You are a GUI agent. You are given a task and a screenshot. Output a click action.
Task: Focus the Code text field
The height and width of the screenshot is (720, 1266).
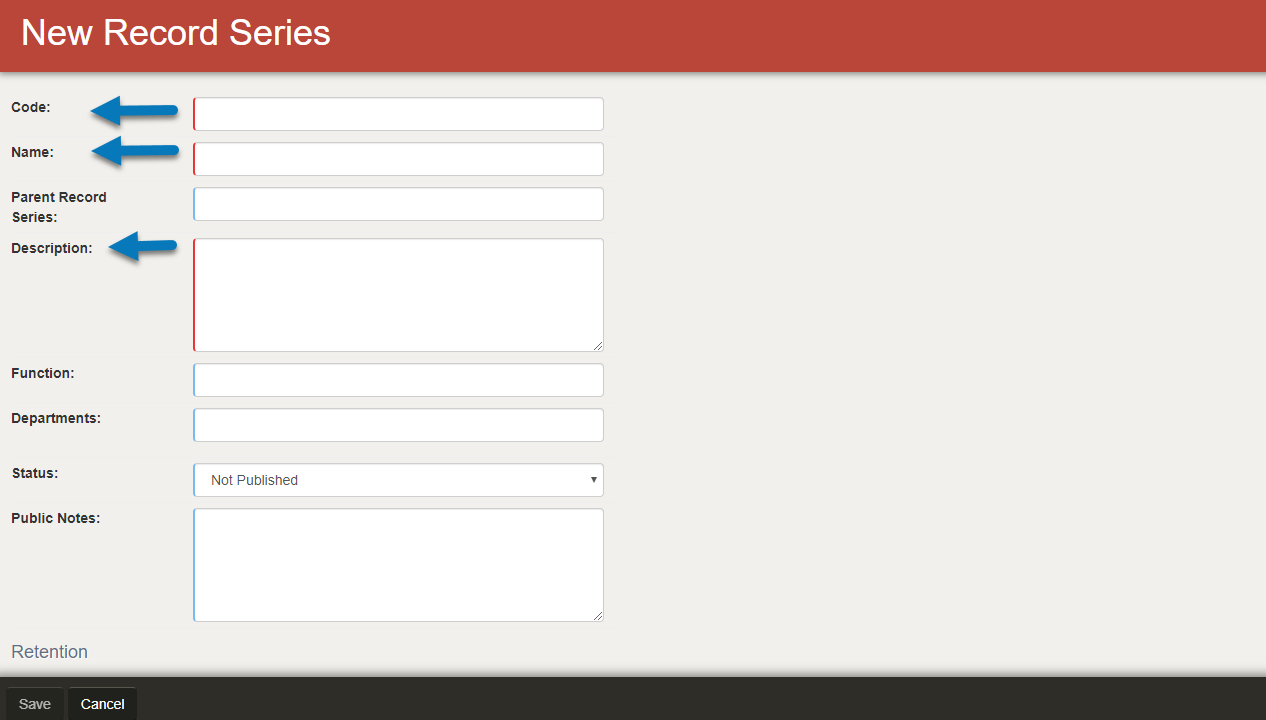click(x=398, y=114)
